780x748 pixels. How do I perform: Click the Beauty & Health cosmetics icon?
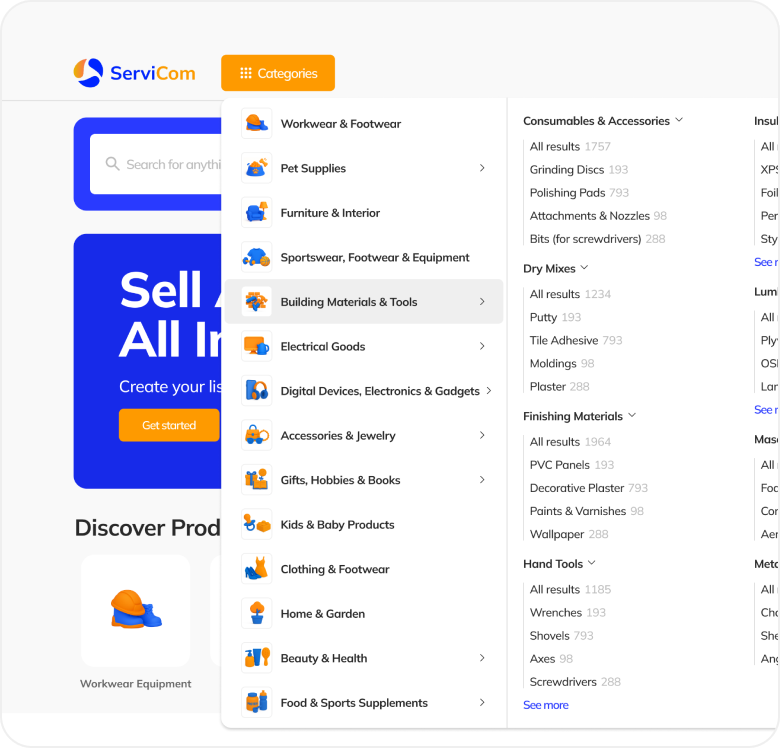point(257,658)
